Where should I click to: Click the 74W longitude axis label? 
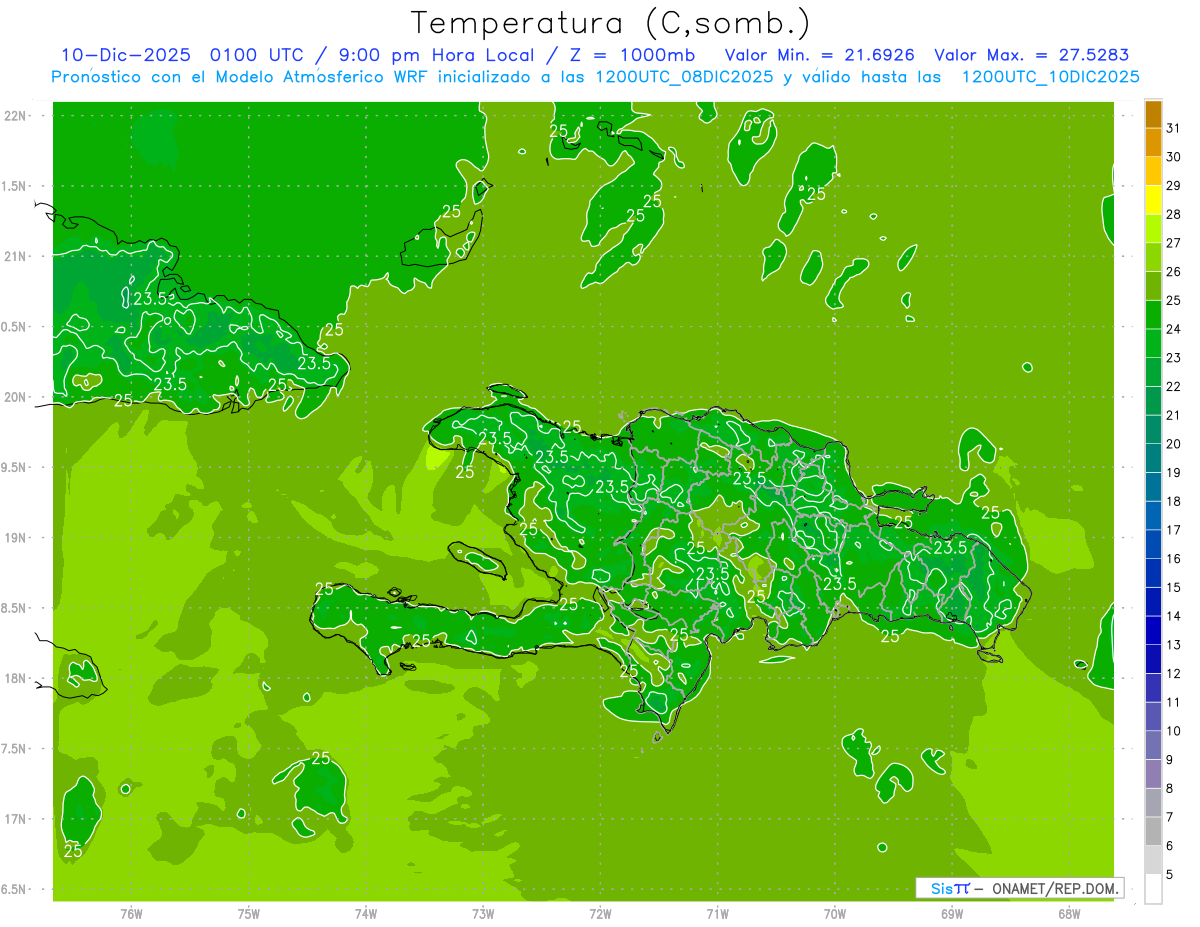tap(366, 914)
